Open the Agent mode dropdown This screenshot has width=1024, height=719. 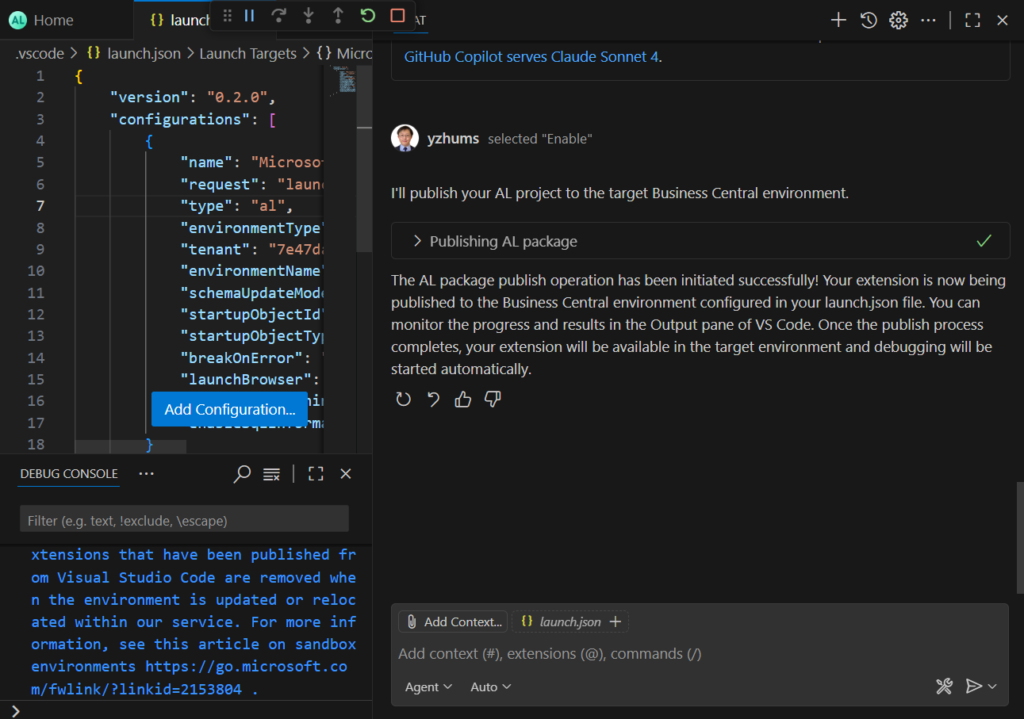pyautogui.click(x=428, y=687)
